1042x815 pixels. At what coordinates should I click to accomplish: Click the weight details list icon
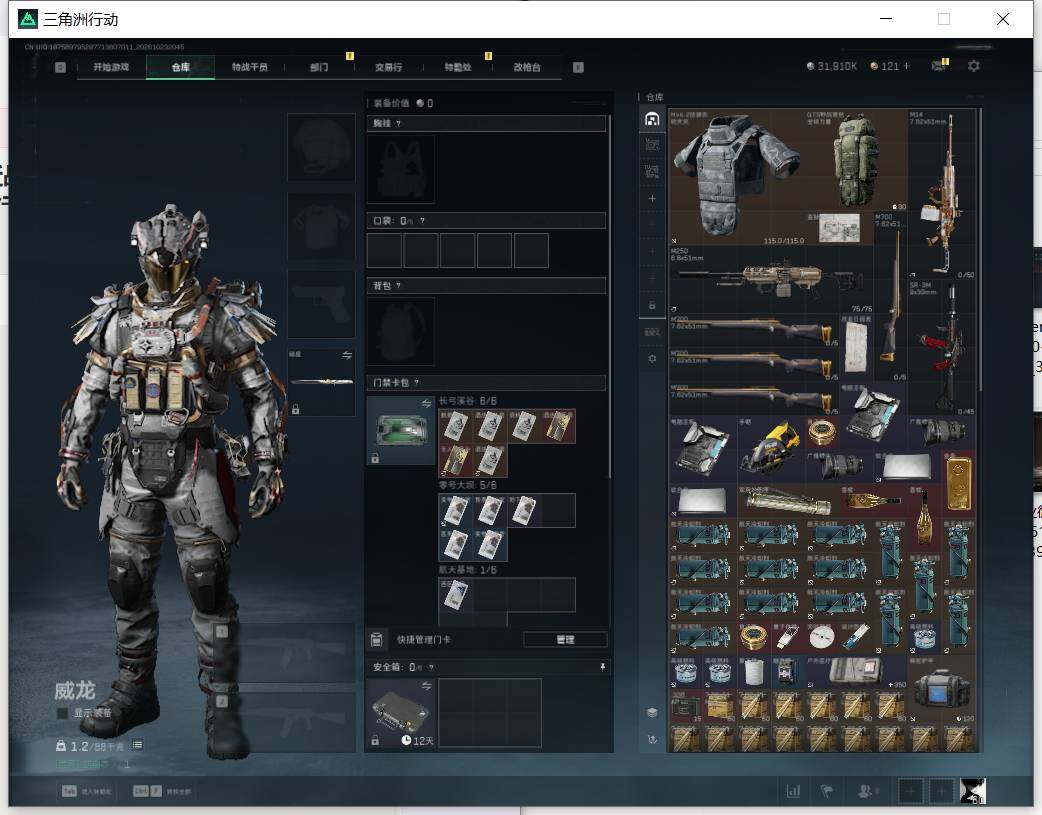137,745
